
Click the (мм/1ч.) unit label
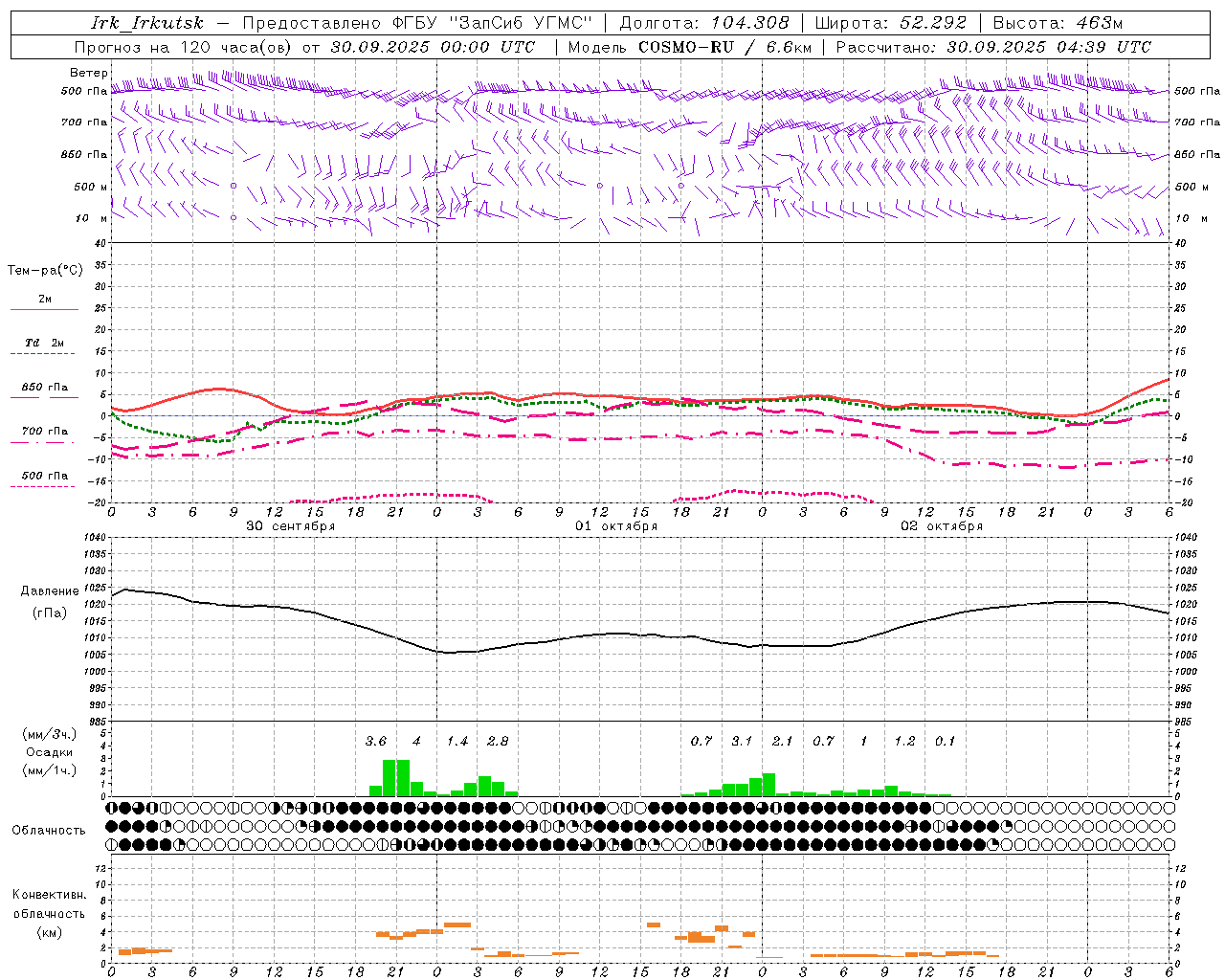pyautogui.click(x=50, y=771)
